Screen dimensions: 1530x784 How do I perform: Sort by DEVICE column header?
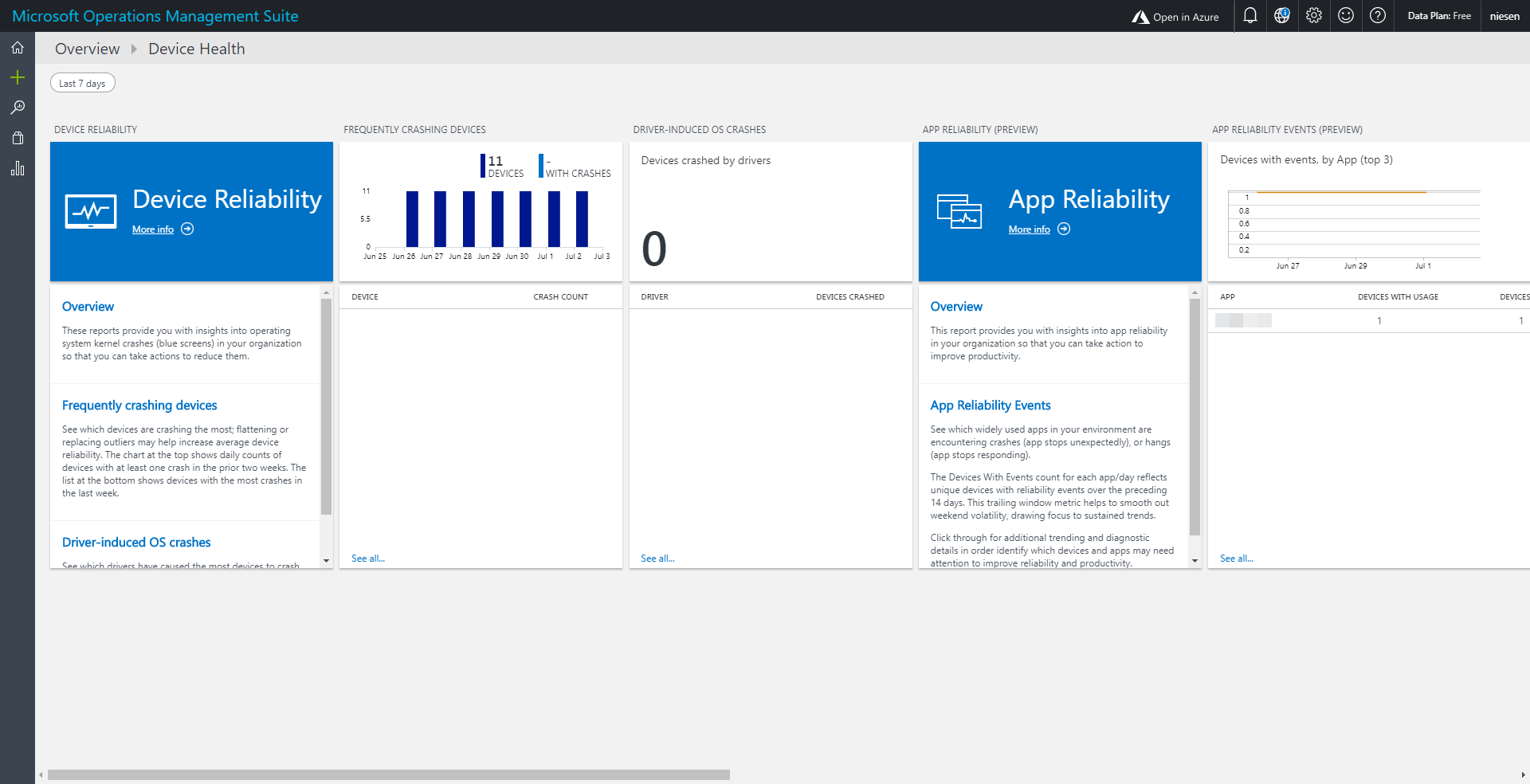(365, 297)
